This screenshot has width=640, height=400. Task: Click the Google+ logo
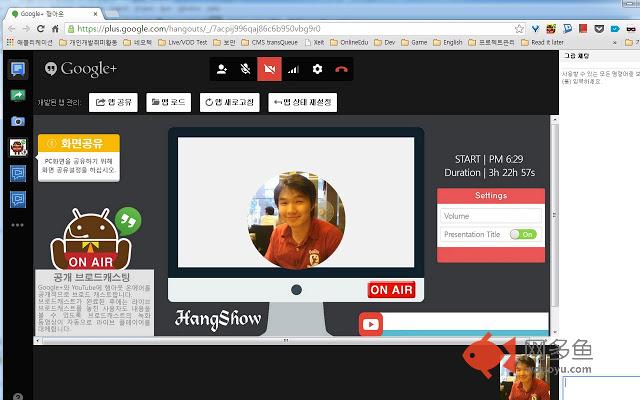tap(81, 69)
